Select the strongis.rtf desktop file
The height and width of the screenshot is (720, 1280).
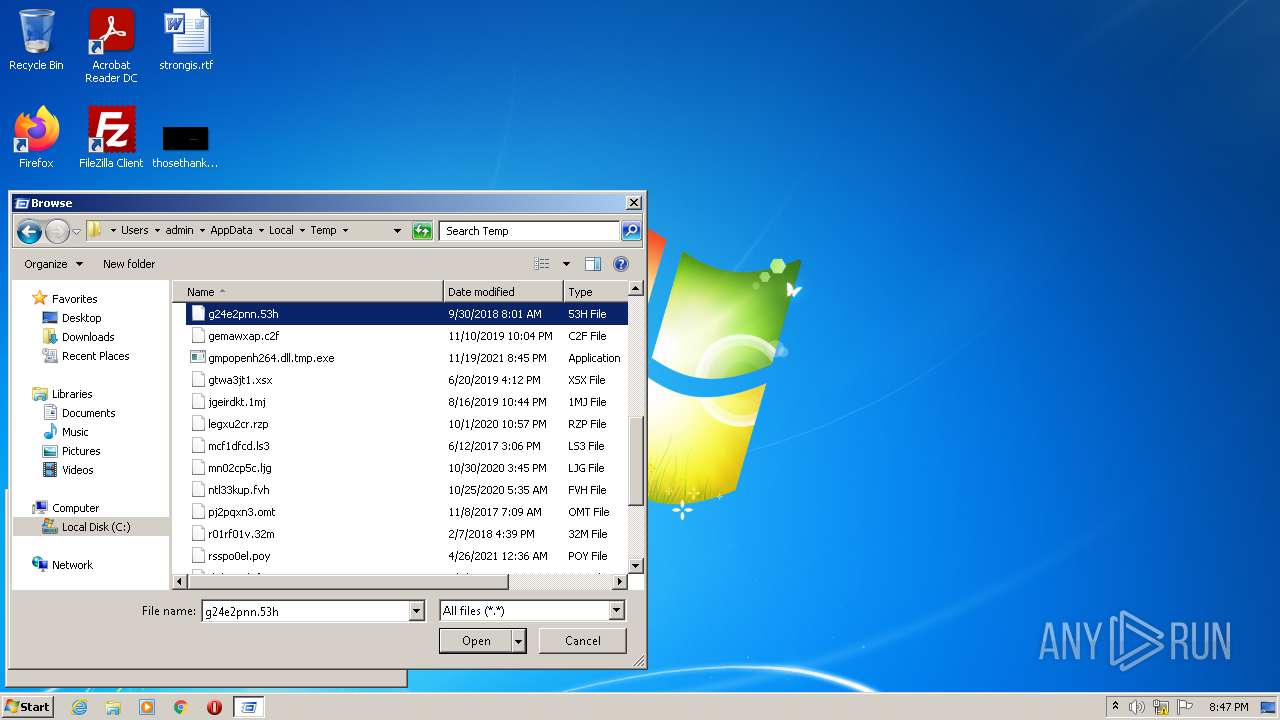tap(186, 40)
